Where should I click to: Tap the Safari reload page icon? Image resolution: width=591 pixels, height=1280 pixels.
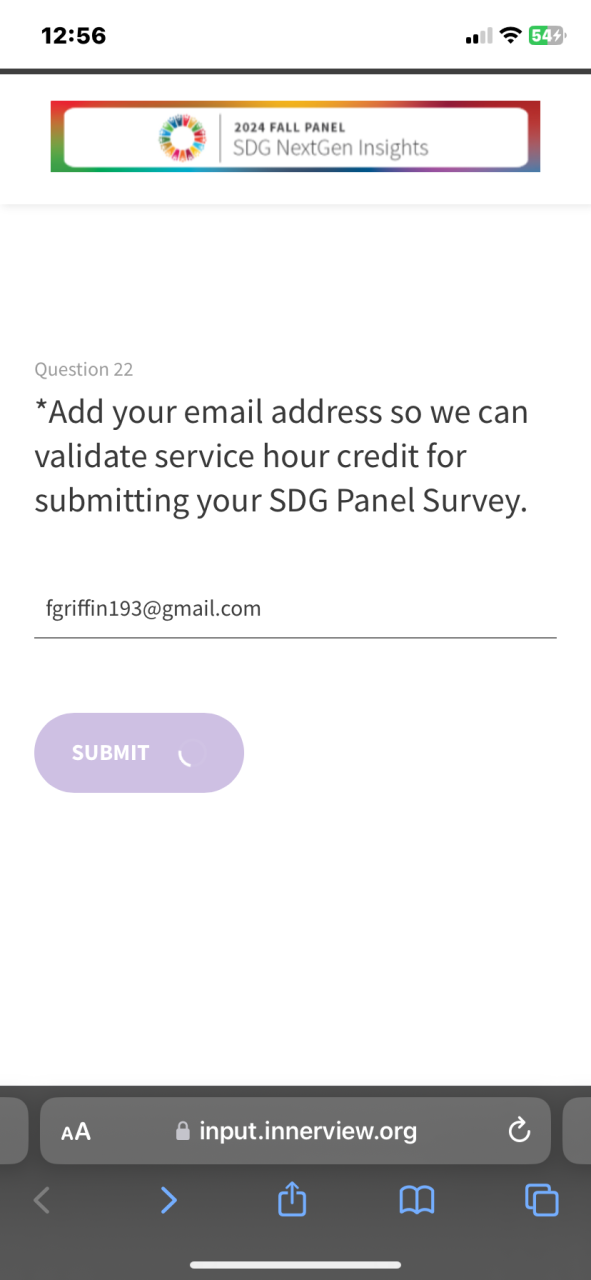518,1131
